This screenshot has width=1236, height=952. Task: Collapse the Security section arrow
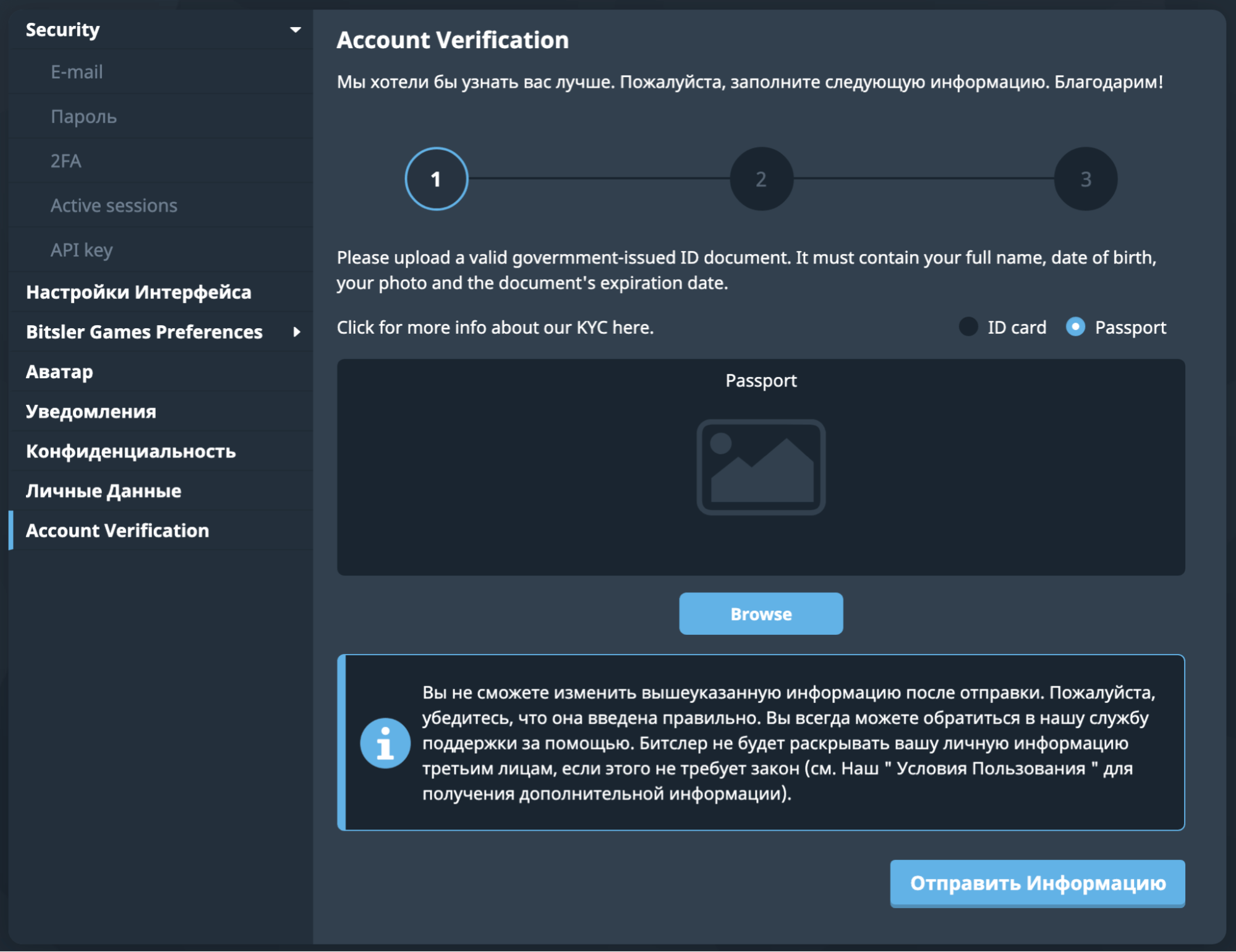coord(296,30)
